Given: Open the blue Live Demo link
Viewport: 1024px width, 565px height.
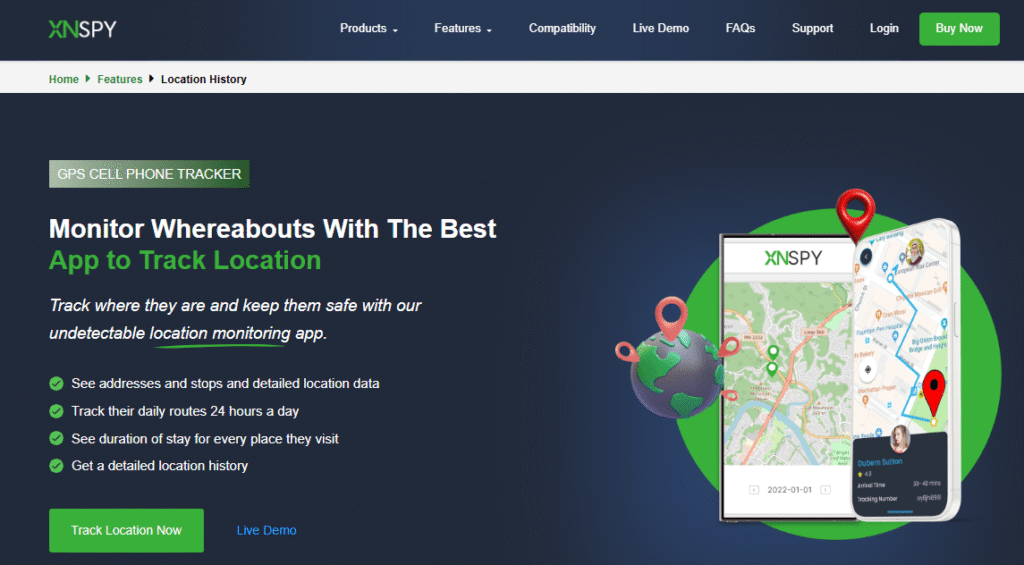Looking at the screenshot, I should pyautogui.click(x=266, y=530).
